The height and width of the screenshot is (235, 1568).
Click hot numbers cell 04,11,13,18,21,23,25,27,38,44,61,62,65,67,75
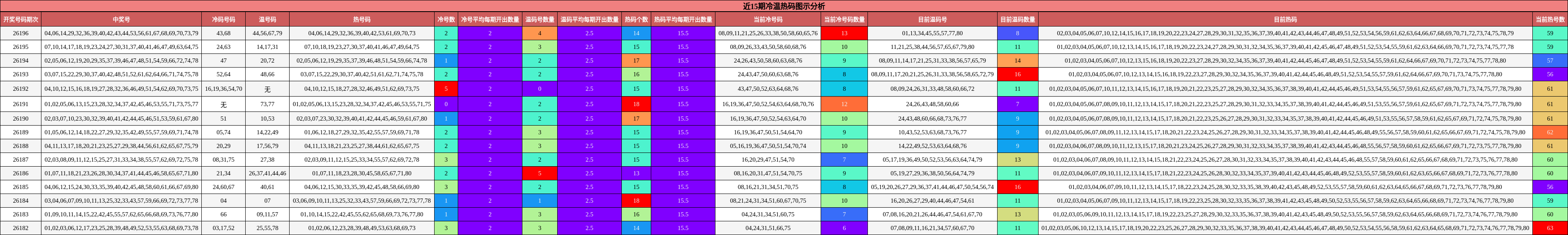pos(362,146)
